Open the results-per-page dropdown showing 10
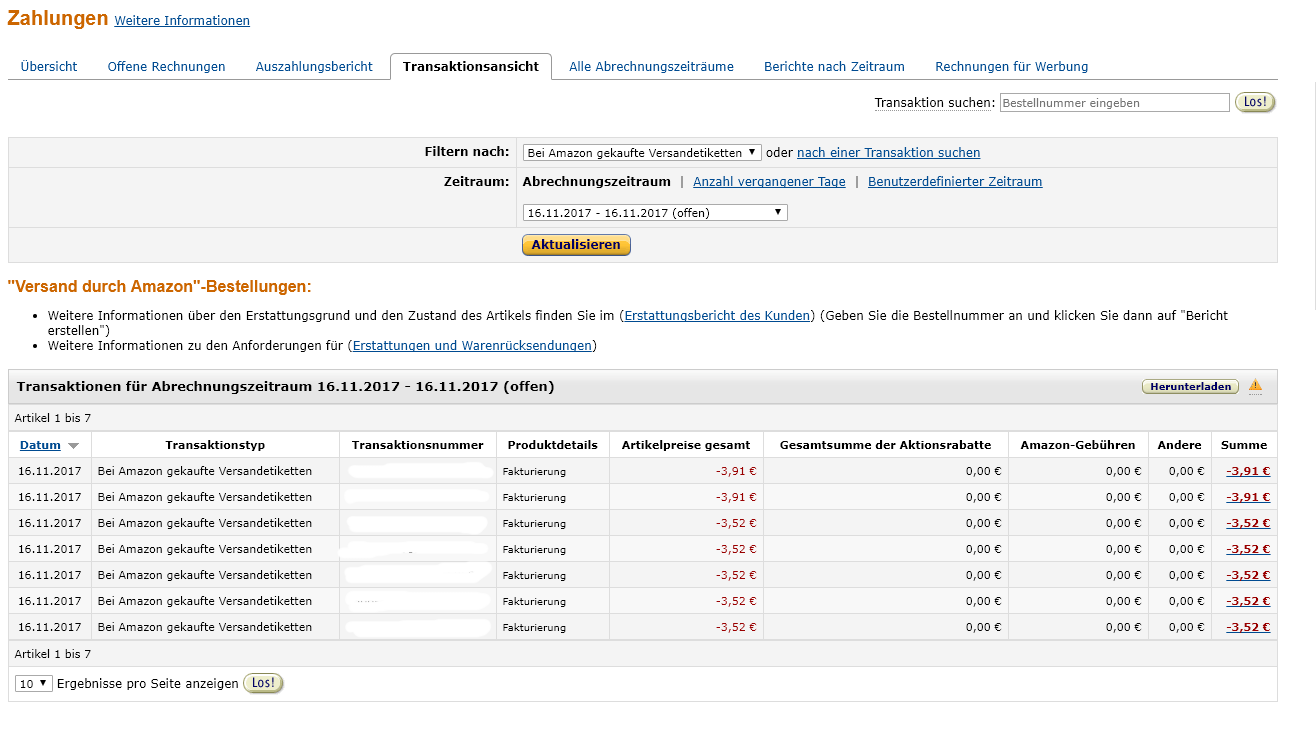This screenshot has height=744, width=1316. click(x=34, y=684)
